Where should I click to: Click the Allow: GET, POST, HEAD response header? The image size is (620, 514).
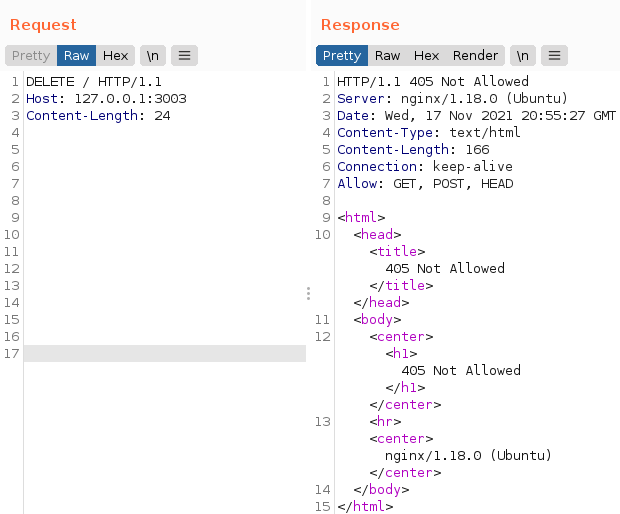[425, 184]
